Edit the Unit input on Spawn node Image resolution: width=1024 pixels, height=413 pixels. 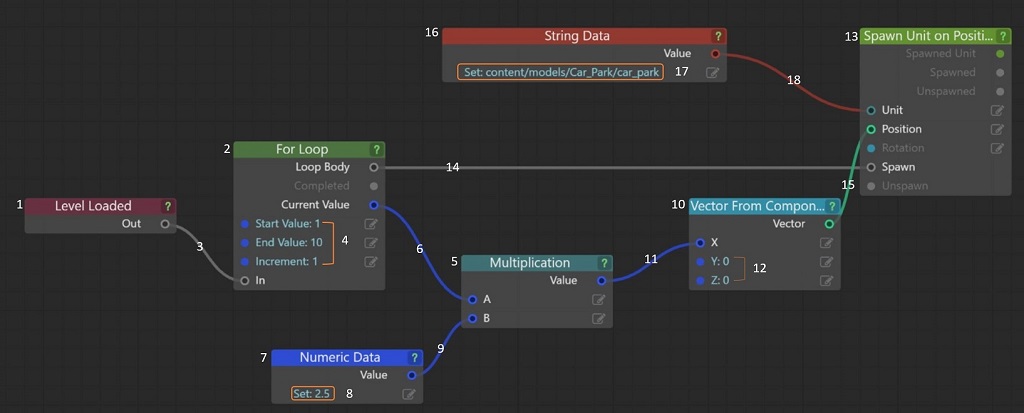point(996,111)
